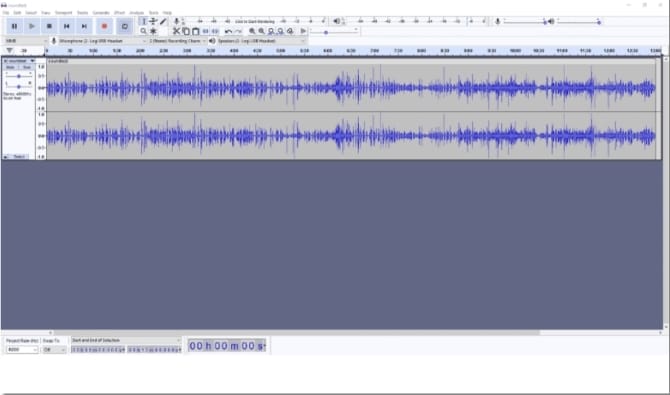
Task: Start recording with the red Record button
Action: pyautogui.click(x=104, y=26)
